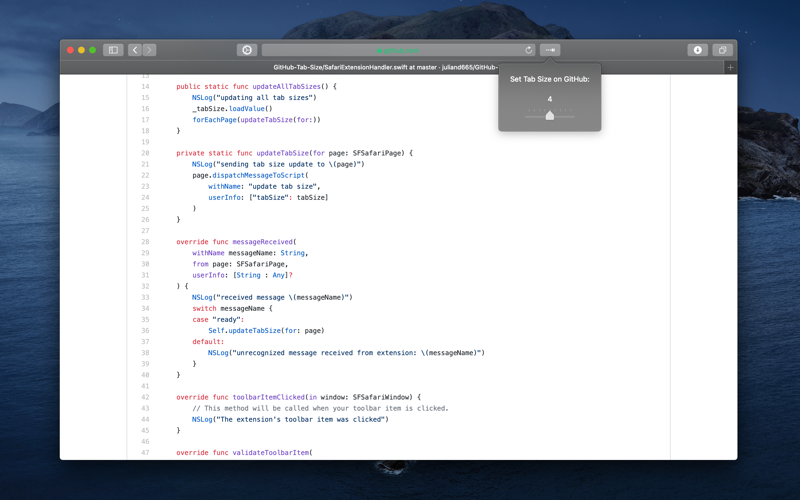Open the circular extension icon left of address bar
The image size is (800, 500).
(x=247, y=50)
